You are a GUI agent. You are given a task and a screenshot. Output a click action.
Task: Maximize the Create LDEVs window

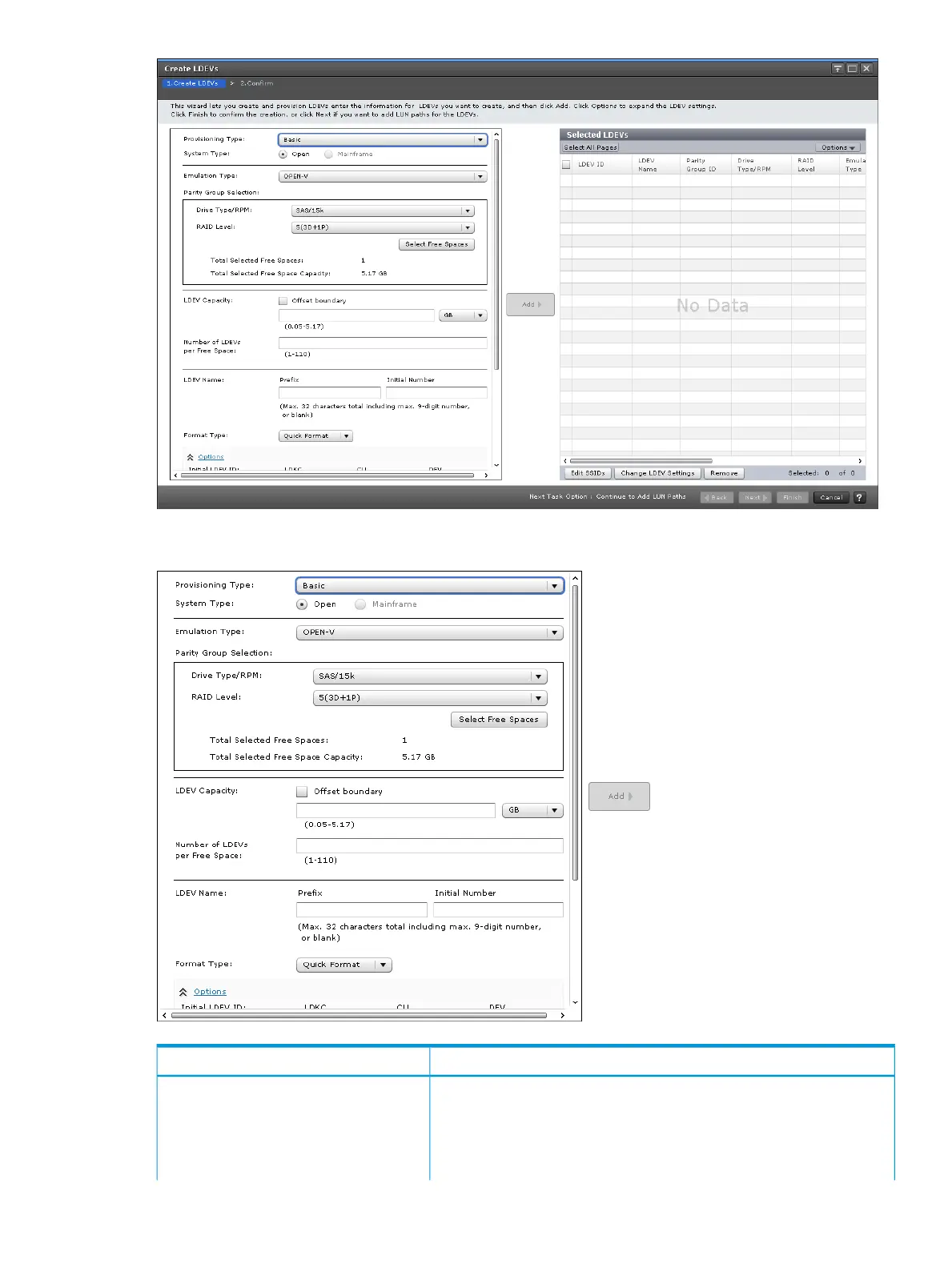point(852,69)
